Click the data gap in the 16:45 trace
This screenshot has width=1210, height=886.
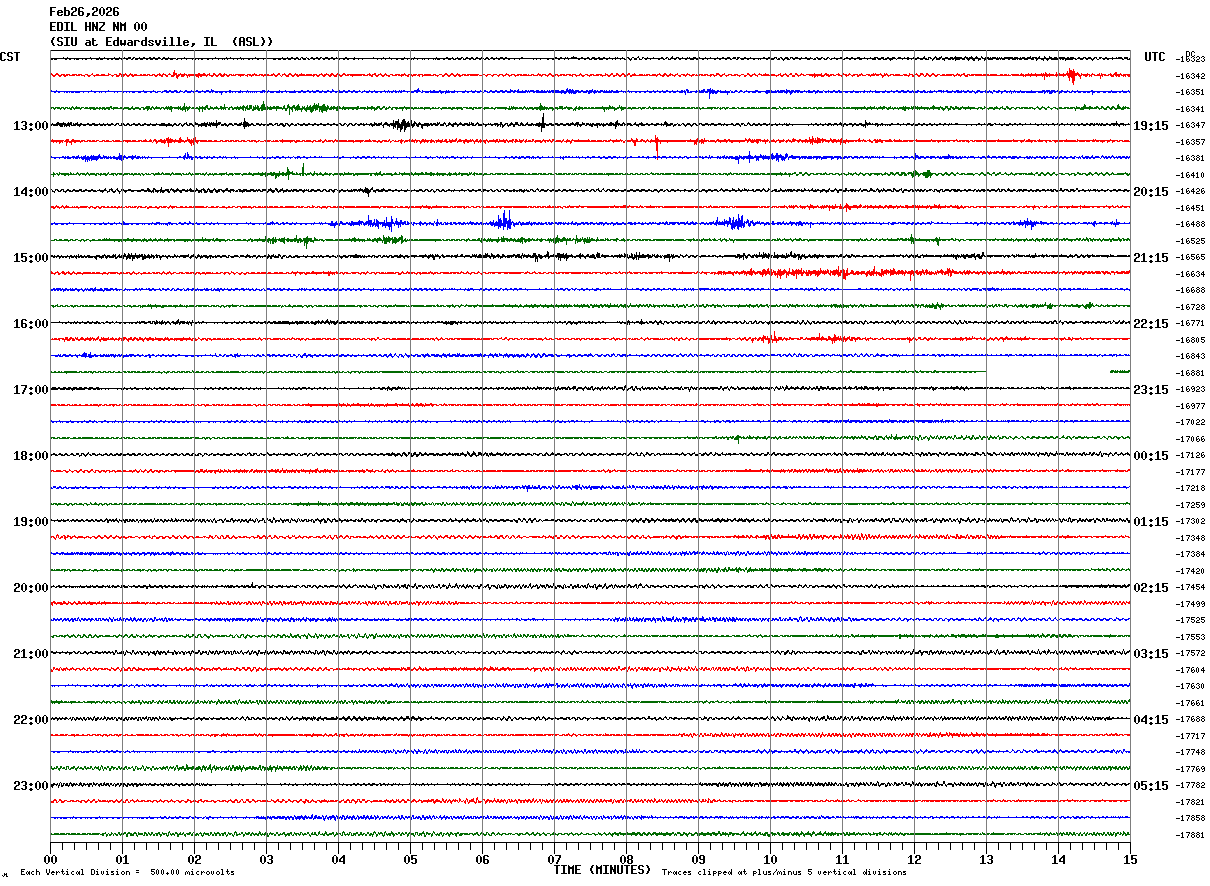click(x=1047, y=372)
